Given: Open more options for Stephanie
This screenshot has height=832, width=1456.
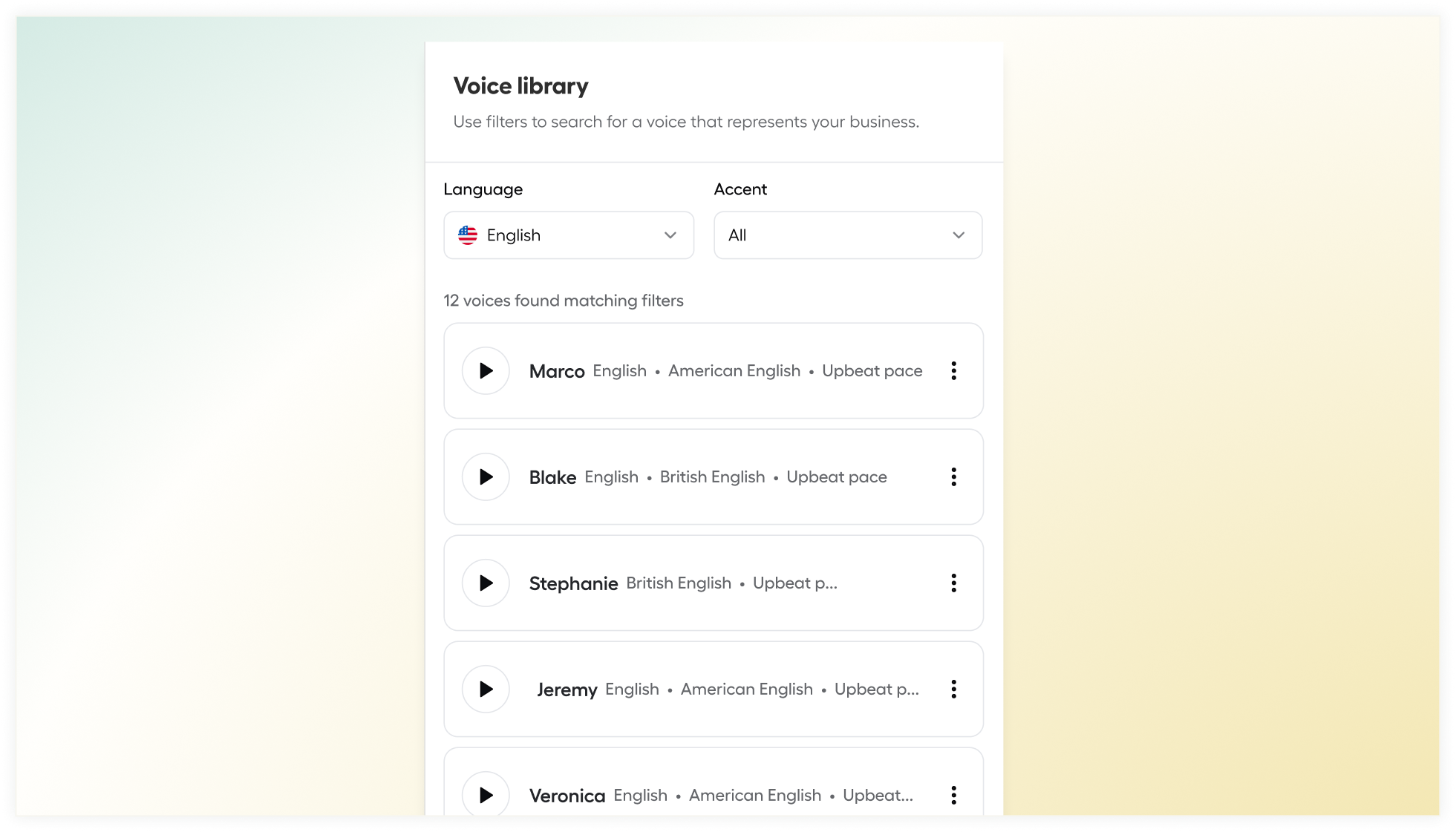Looking at the screenshot, I should (x=953, y=583).
